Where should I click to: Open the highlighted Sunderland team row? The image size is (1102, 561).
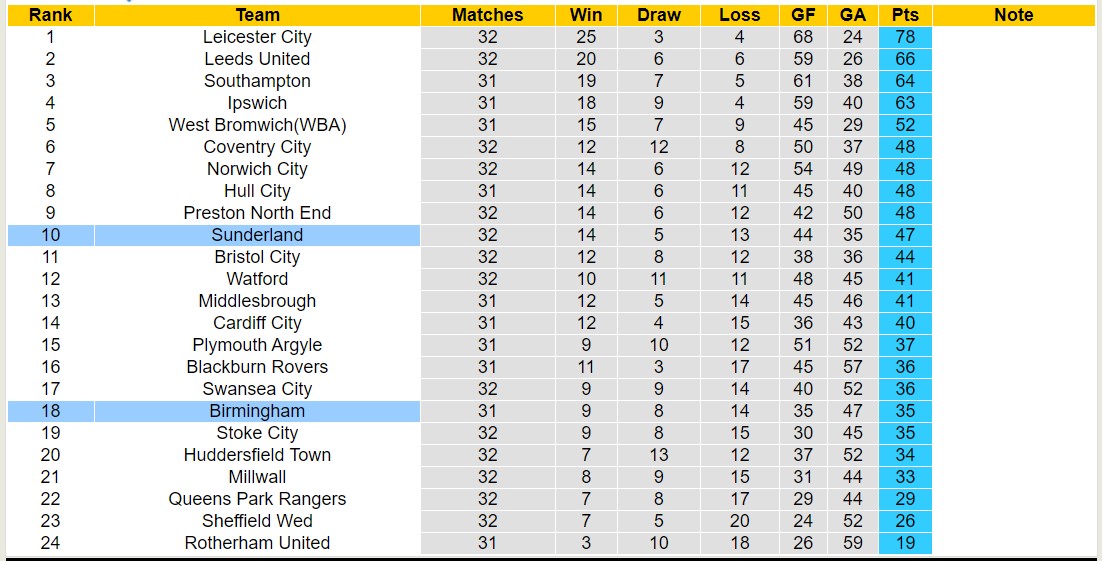pos(257,235)
